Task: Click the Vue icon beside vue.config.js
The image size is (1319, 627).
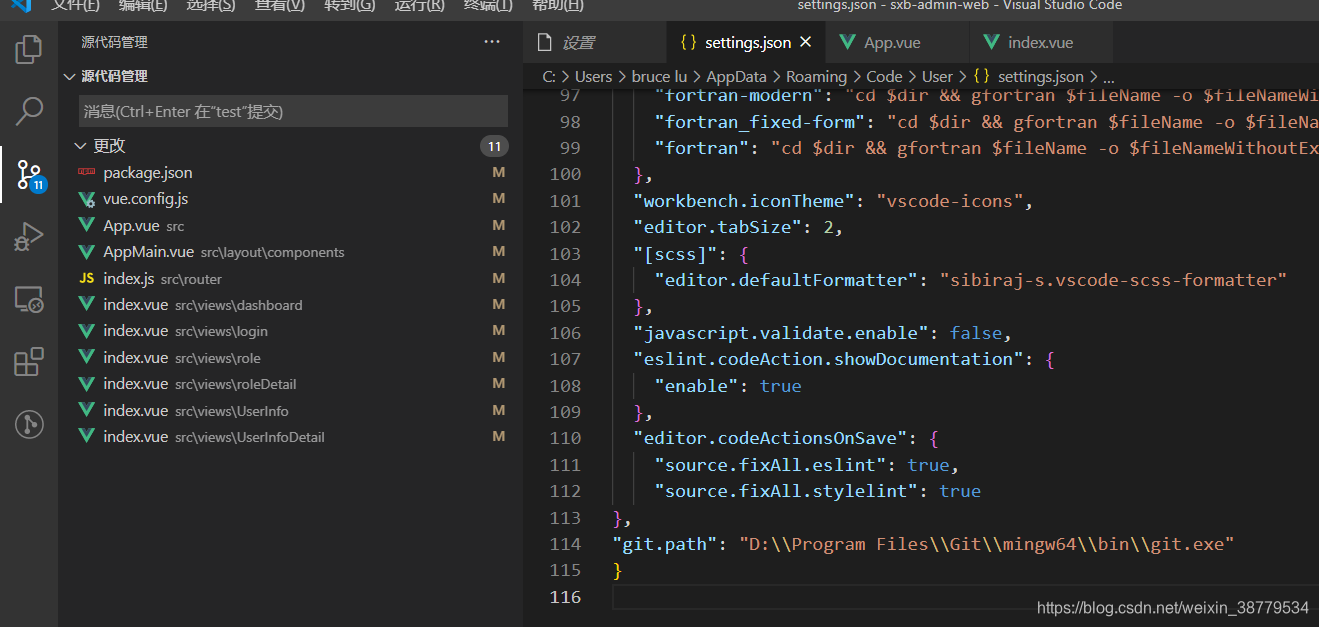Action: pyautogui.click(x=86, y=199)
